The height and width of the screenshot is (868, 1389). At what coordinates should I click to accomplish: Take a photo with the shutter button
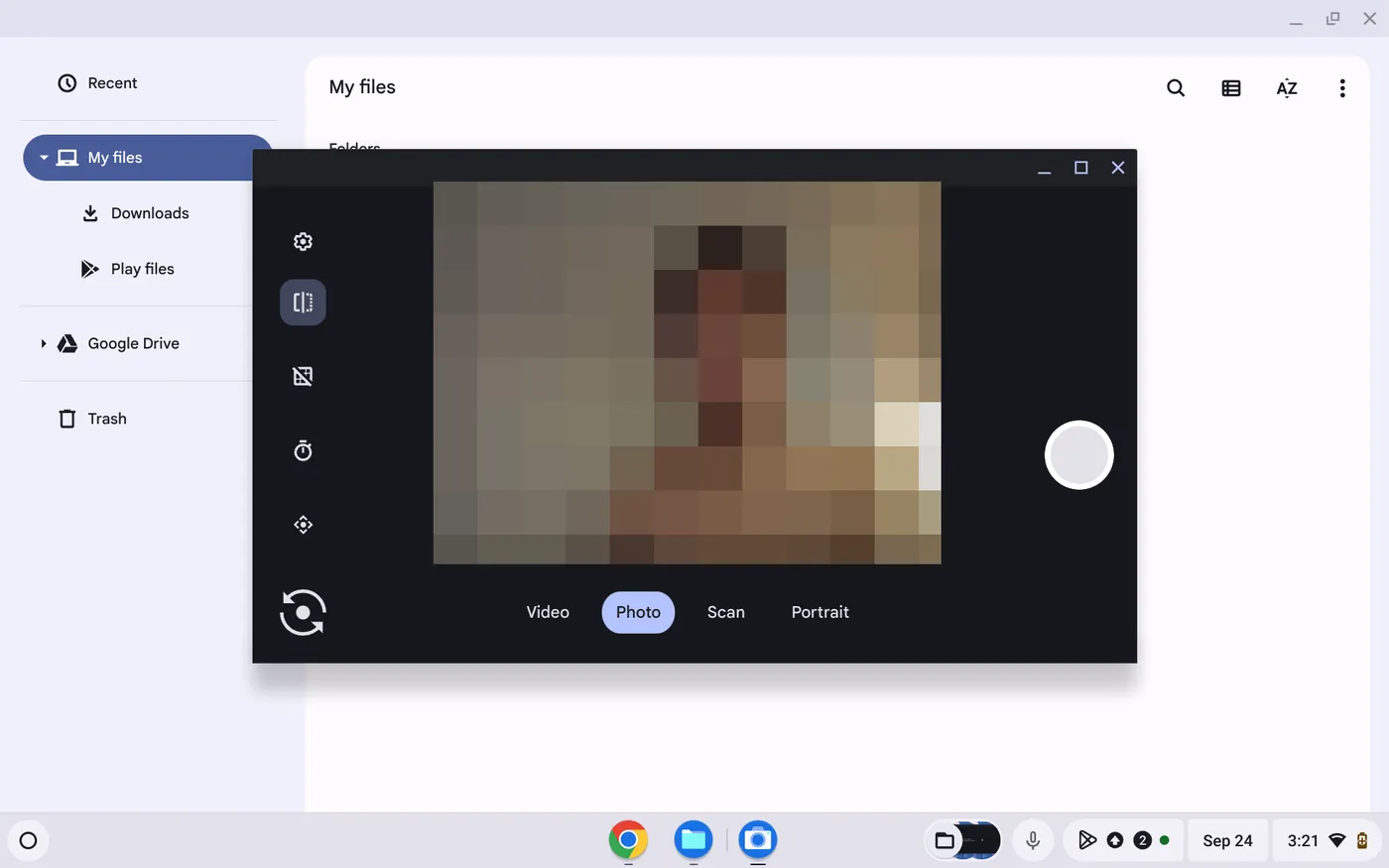(1079, 455)
